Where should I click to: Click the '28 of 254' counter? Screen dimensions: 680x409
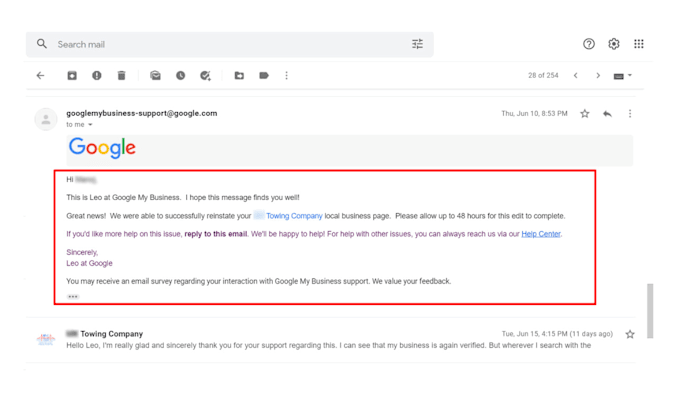pyautogui.click(x=543, y=75)
